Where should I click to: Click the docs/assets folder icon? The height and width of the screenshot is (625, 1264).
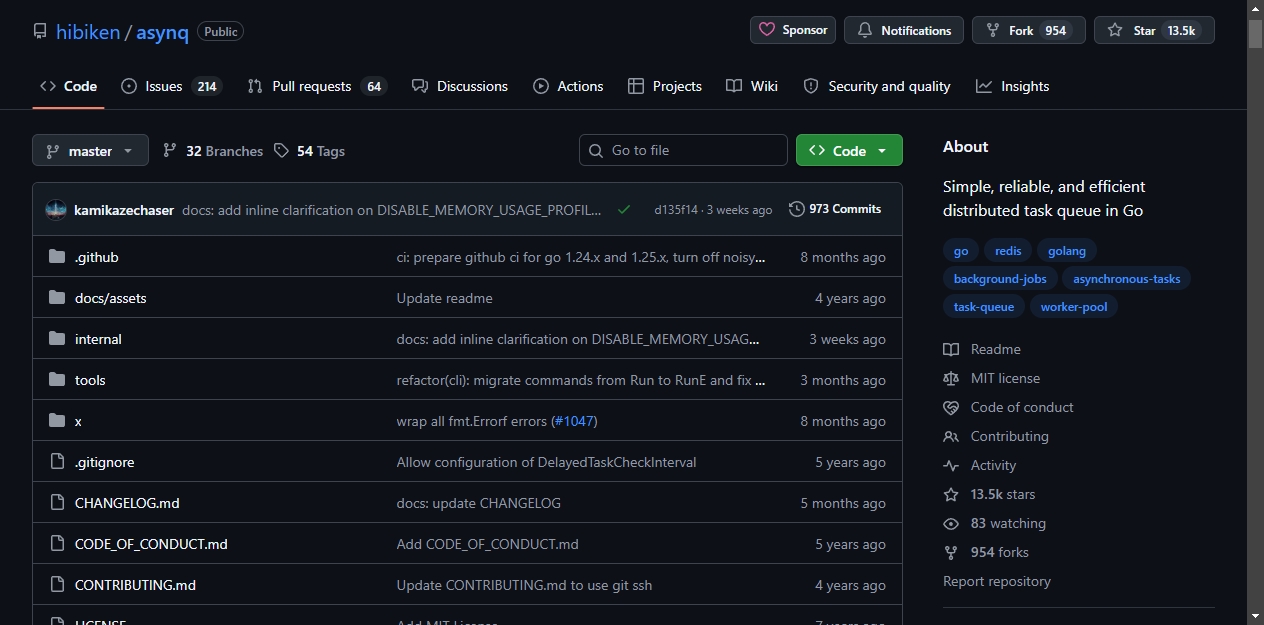coord(57,298)
